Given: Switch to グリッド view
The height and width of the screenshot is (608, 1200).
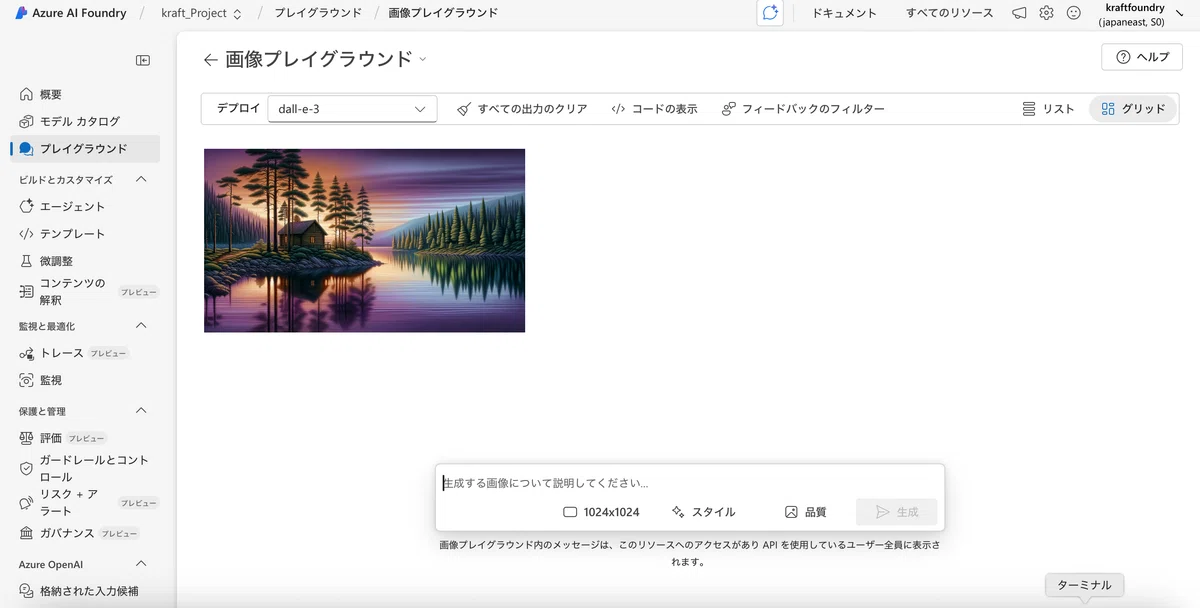Looking at the screenshot, I should [1133, 109].
